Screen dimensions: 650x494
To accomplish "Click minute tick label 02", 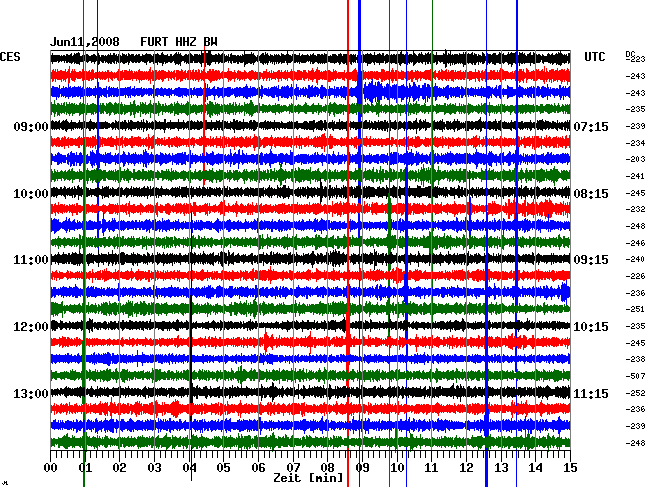I will coord(119,468).
